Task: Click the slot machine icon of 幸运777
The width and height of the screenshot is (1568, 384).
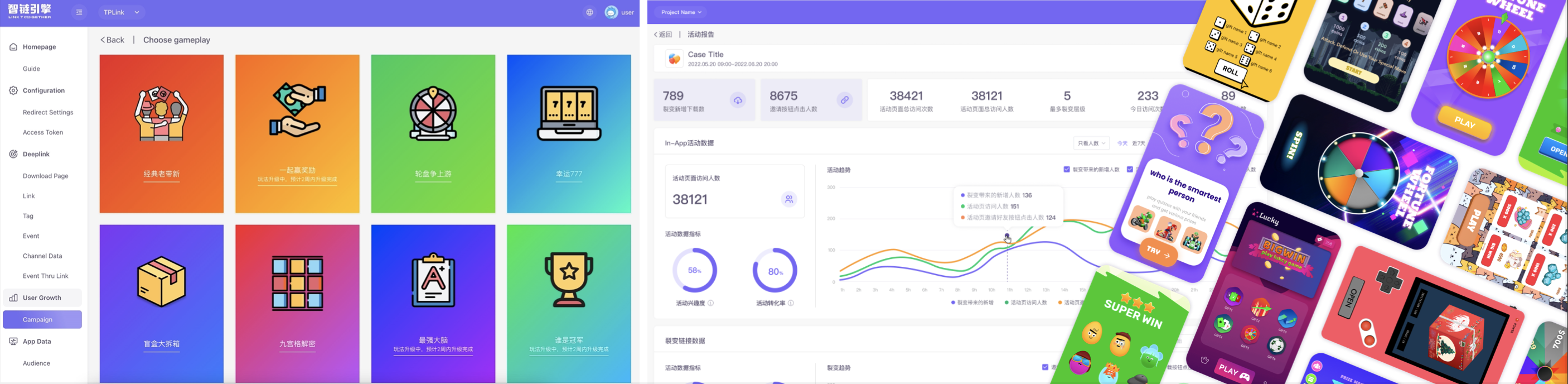Action: pos(569,113)
